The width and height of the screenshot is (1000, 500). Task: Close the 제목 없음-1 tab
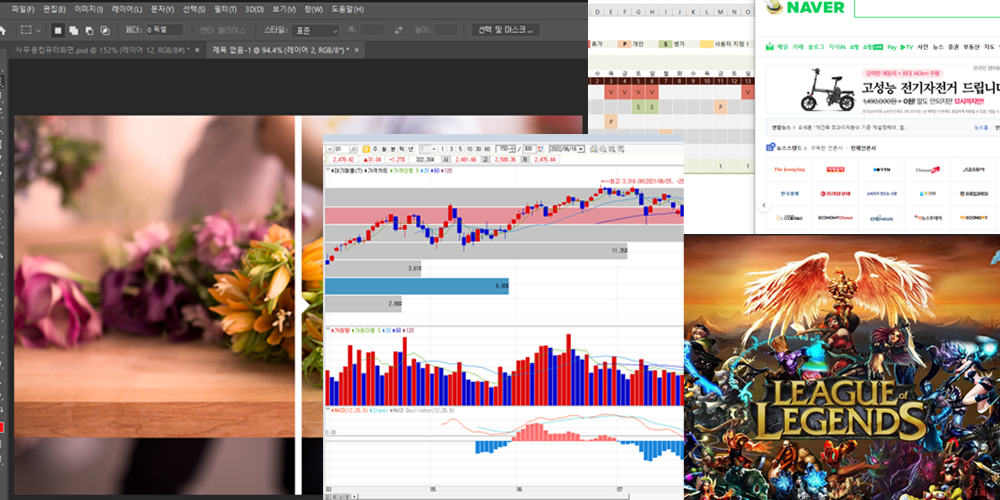357,50
